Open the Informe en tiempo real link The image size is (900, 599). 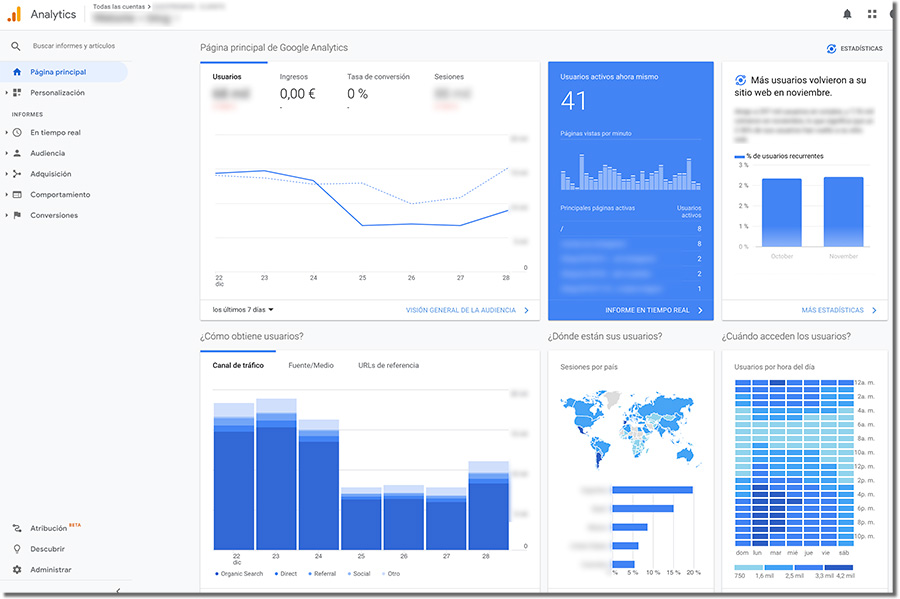pos(647,310)
